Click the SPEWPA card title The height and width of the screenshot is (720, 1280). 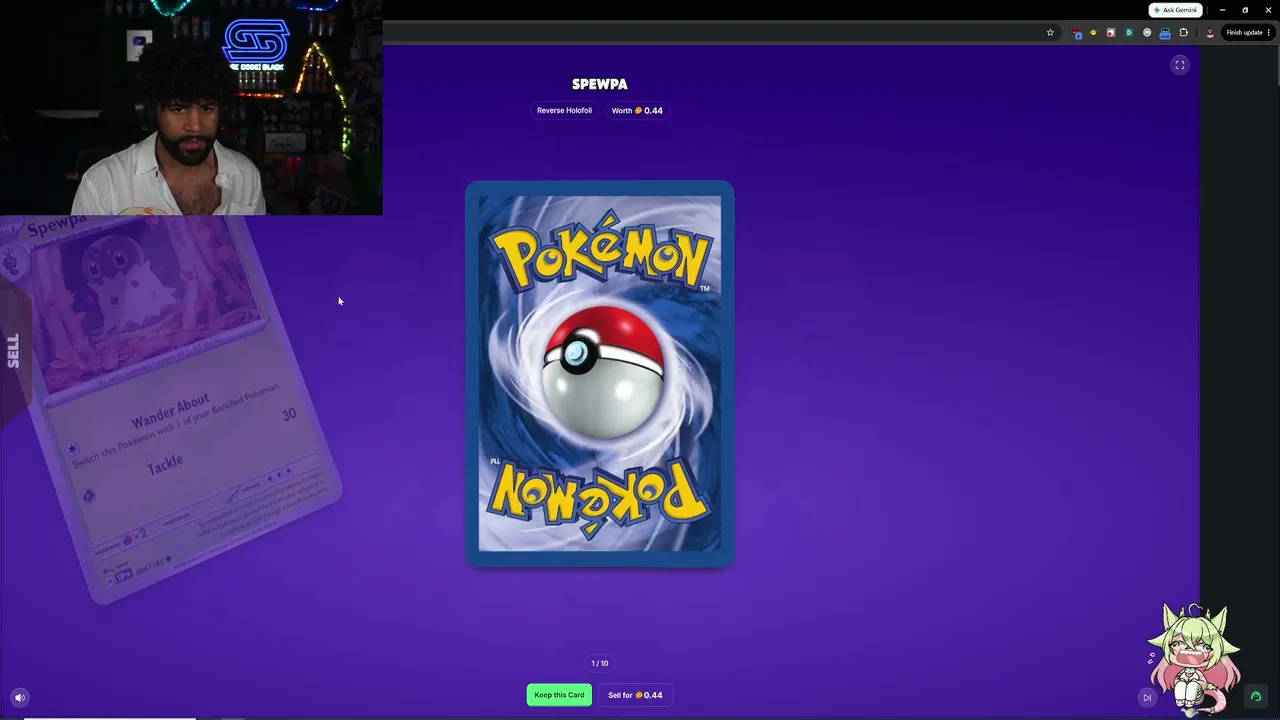tap(600, 84)
